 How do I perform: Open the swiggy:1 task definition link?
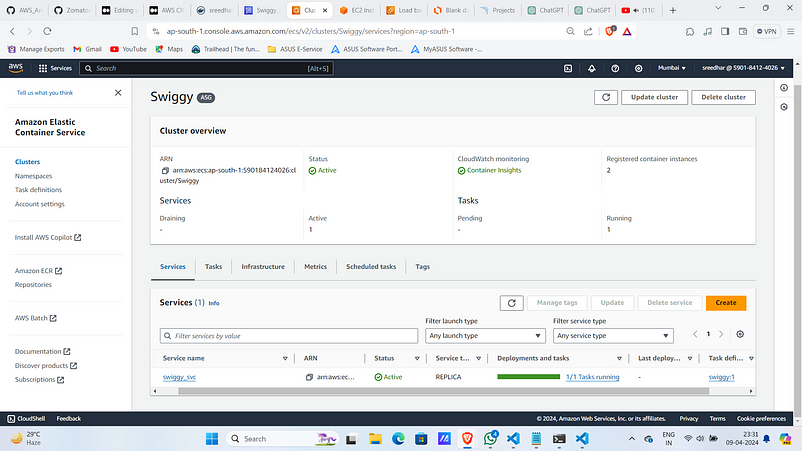tap(721, 377)
